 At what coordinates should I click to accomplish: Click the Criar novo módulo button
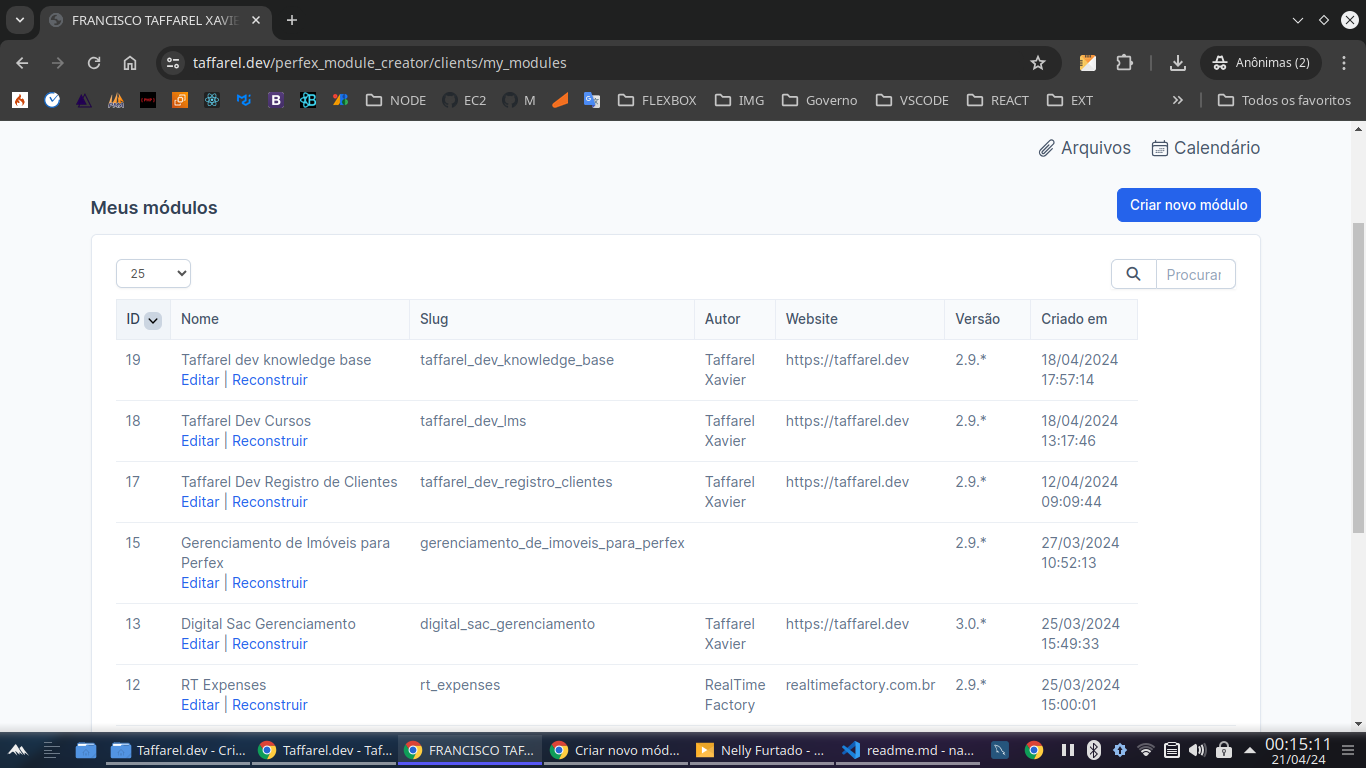click(x=1188, y=205)
